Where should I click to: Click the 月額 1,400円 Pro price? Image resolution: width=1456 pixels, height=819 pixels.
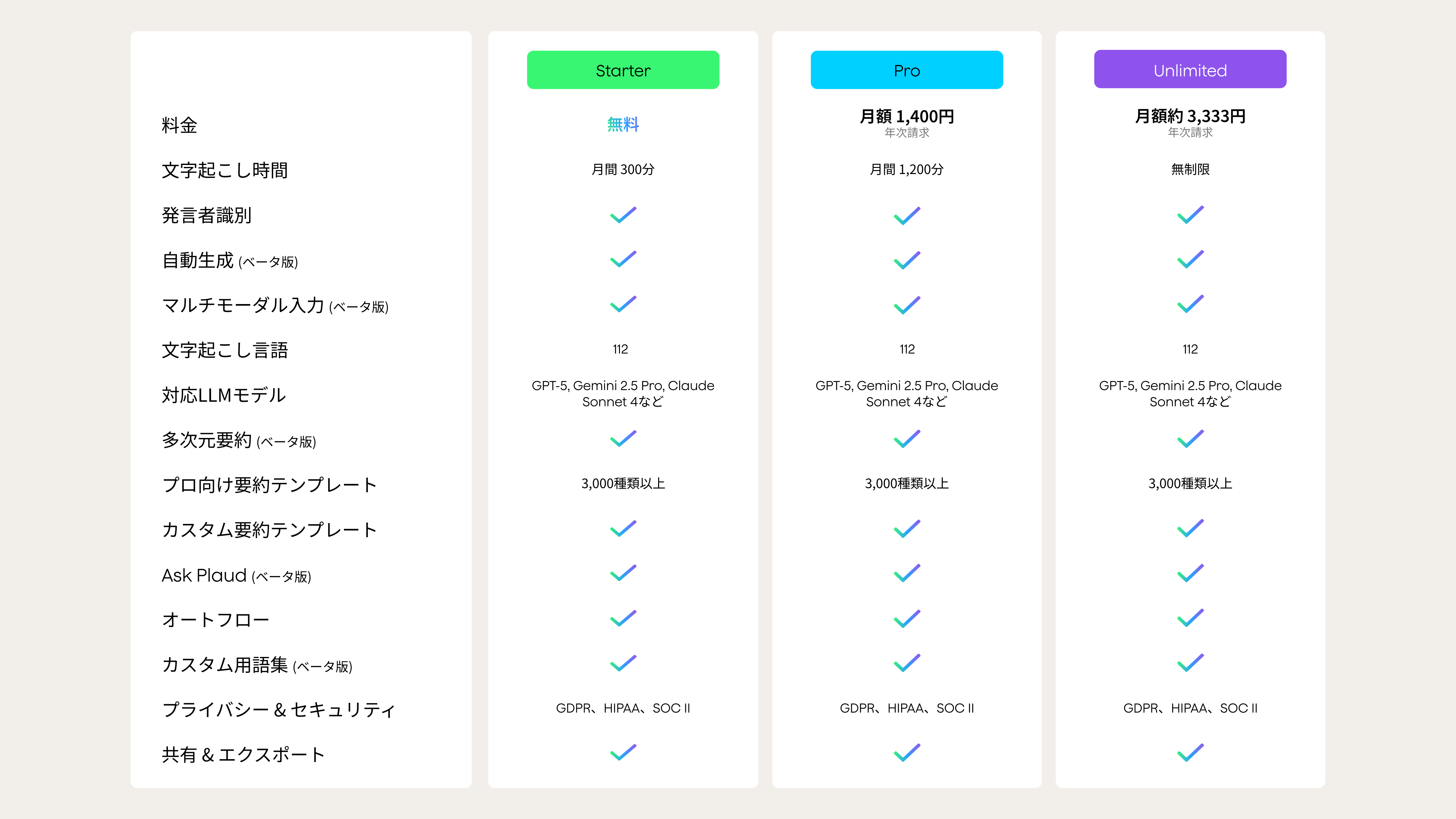coord(907,116)
